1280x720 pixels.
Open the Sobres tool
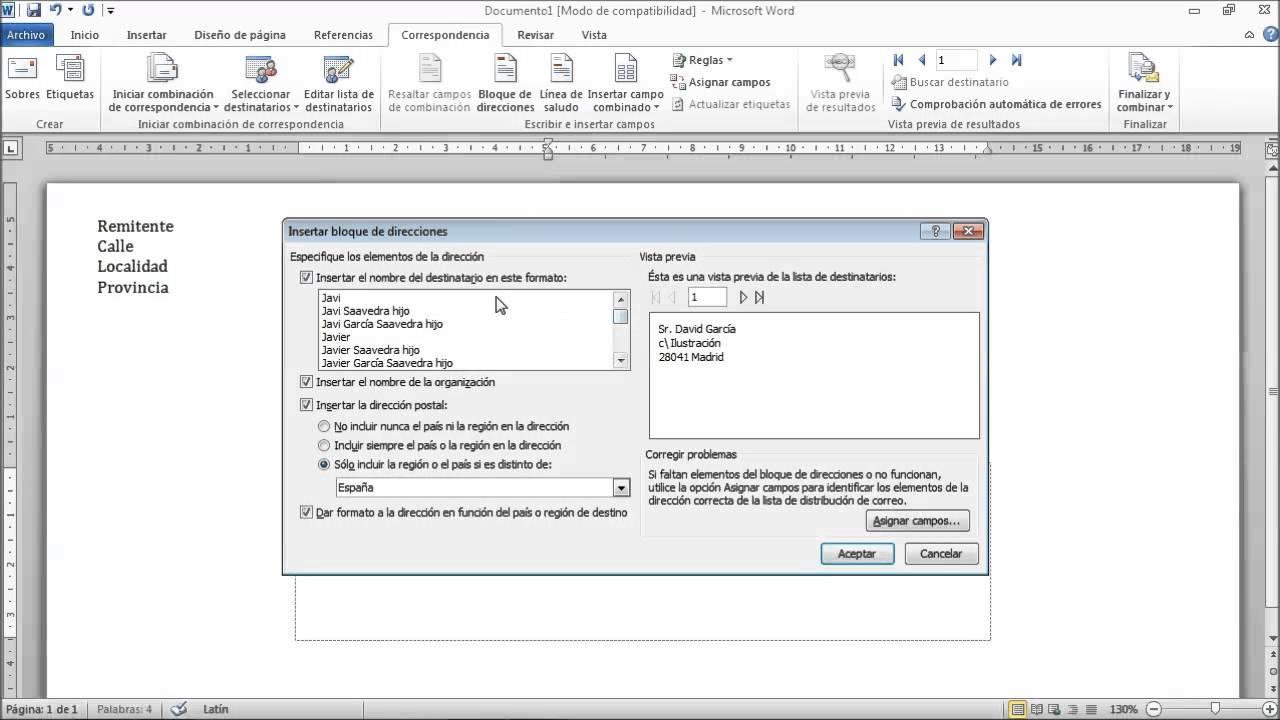(x=21, y=80)
